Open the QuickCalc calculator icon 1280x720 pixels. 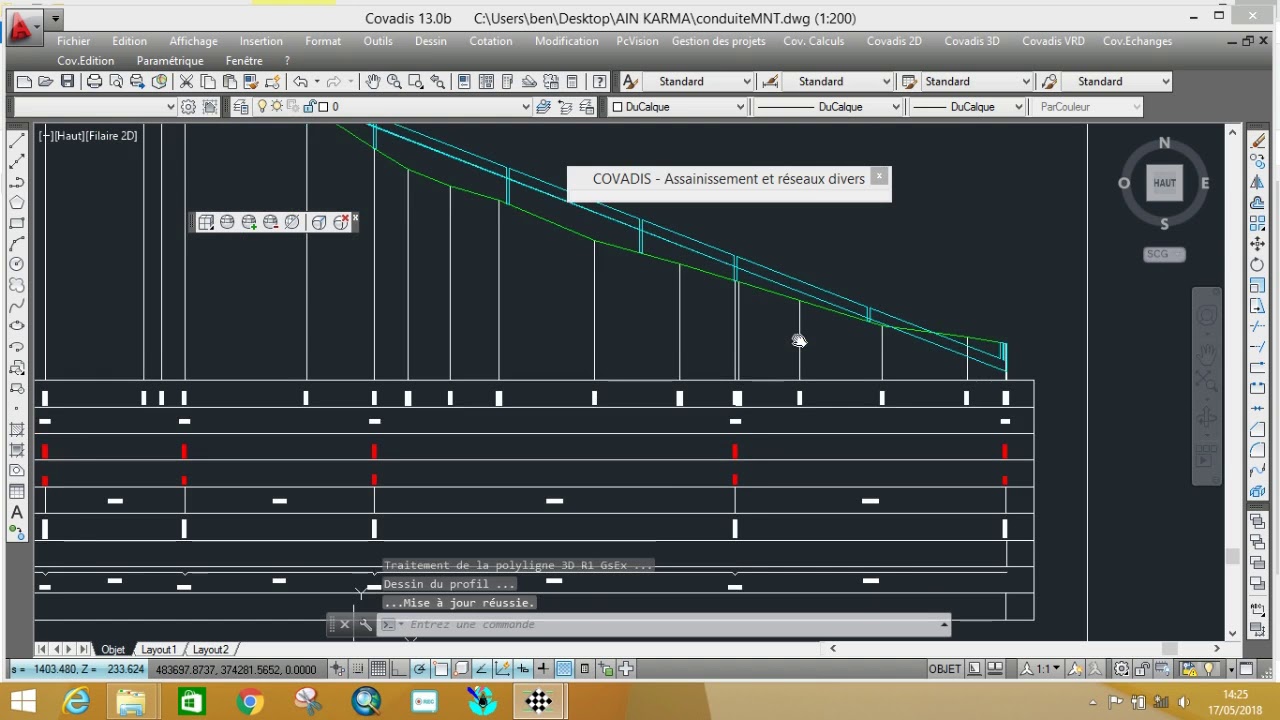[x=572, y=82]
